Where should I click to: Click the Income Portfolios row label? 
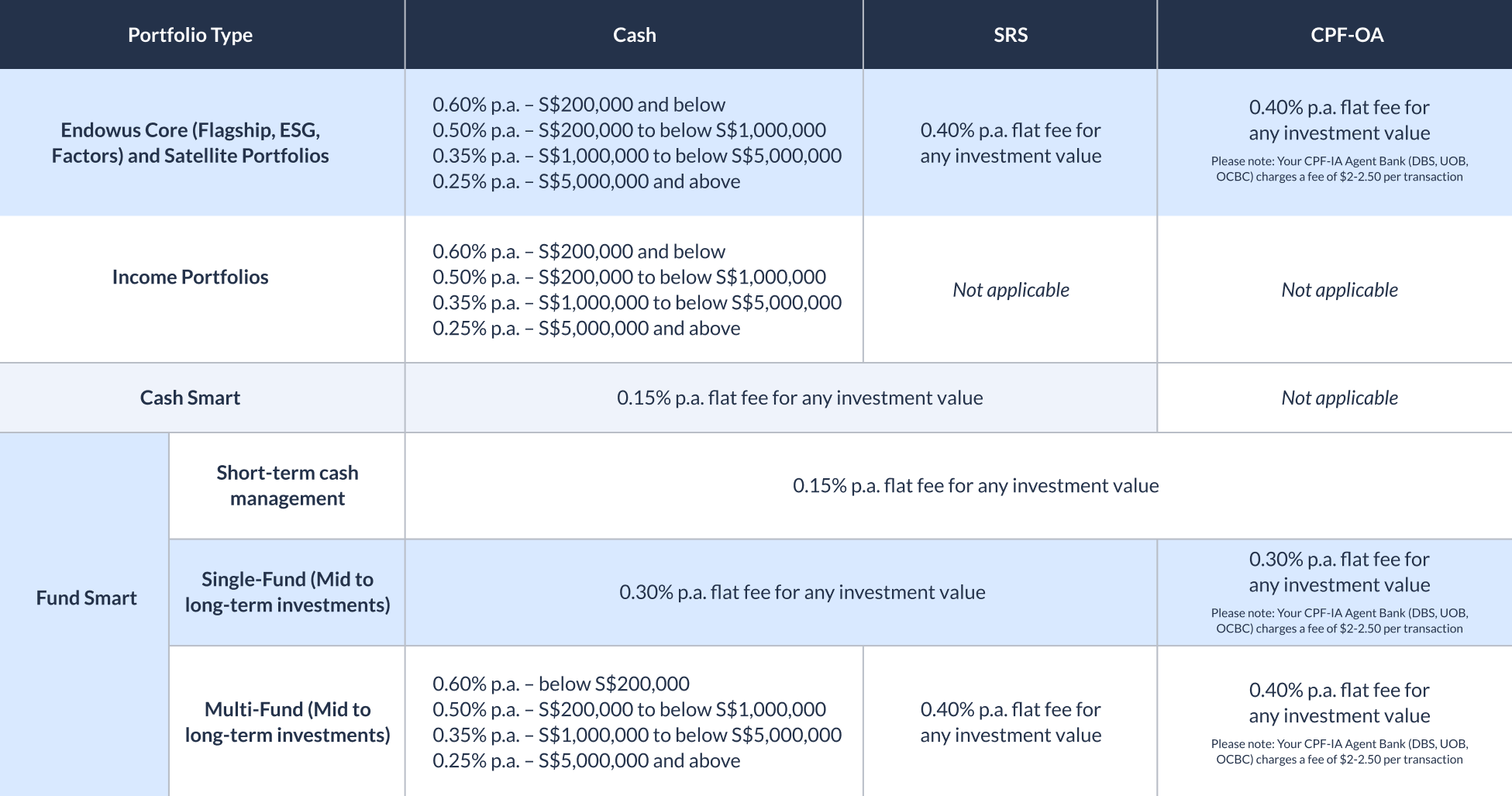click(190, 277)
